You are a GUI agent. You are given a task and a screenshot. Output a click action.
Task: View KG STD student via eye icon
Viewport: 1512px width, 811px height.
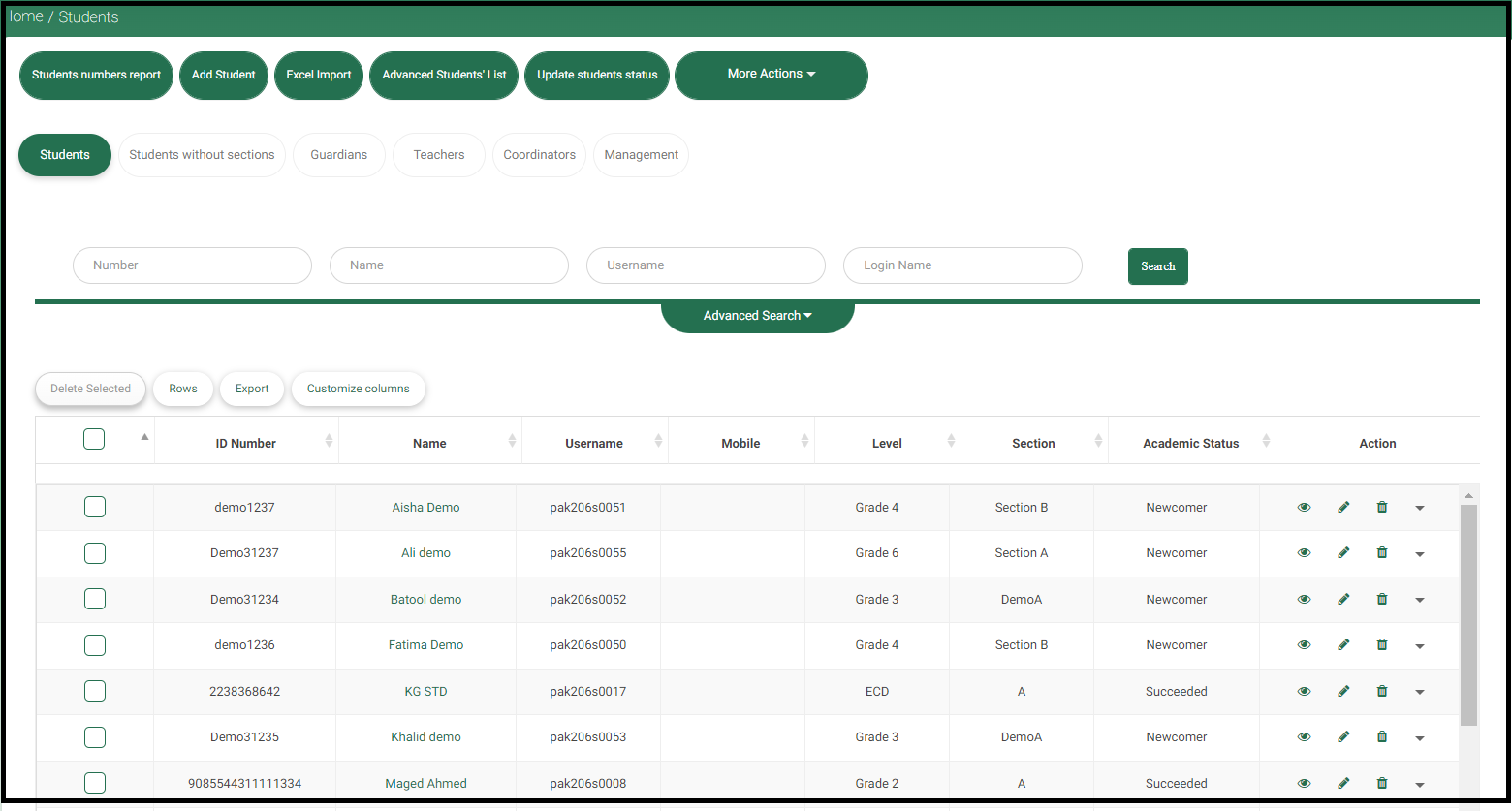(x=1304, y=691)
